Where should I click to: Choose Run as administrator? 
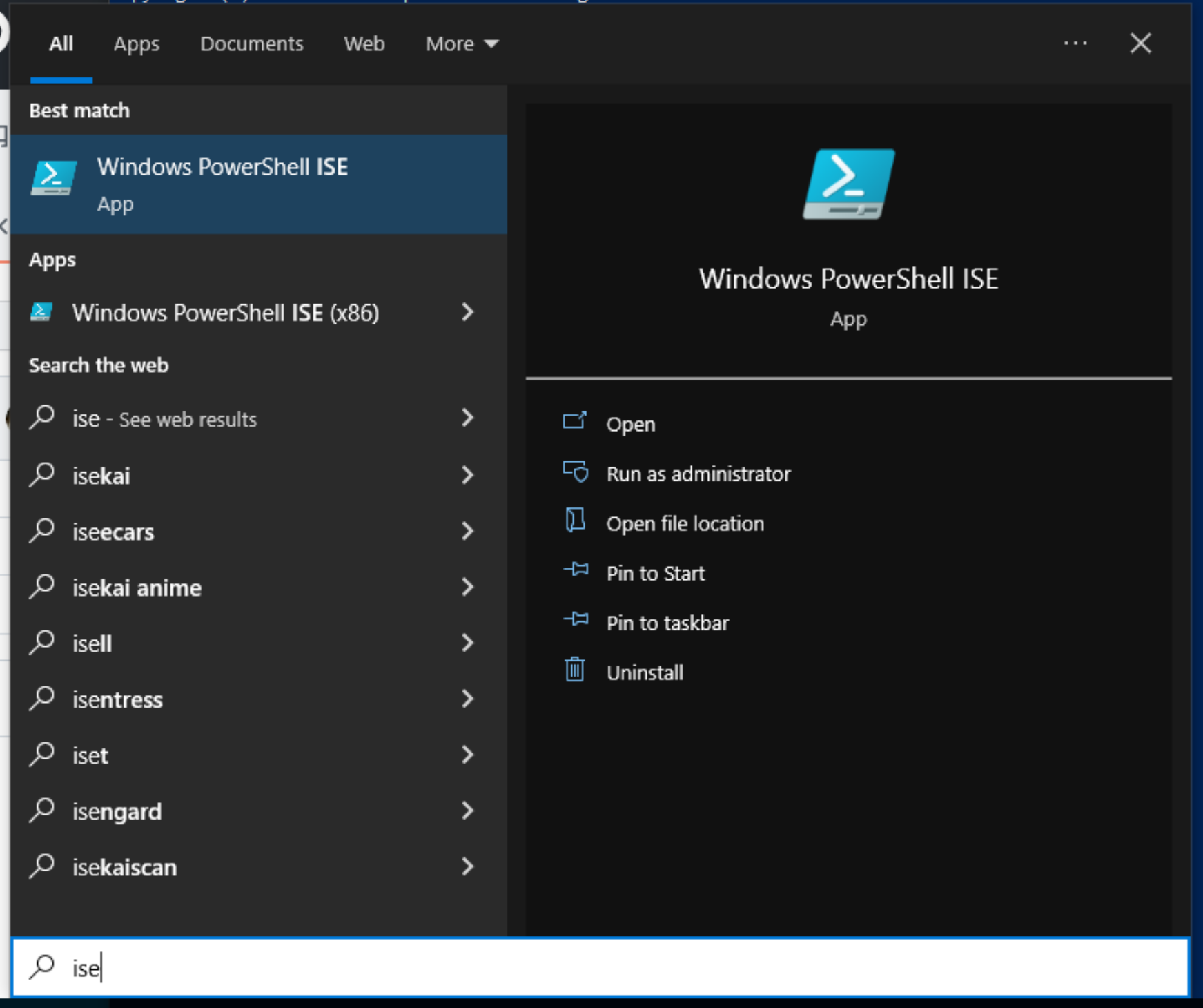698,474
